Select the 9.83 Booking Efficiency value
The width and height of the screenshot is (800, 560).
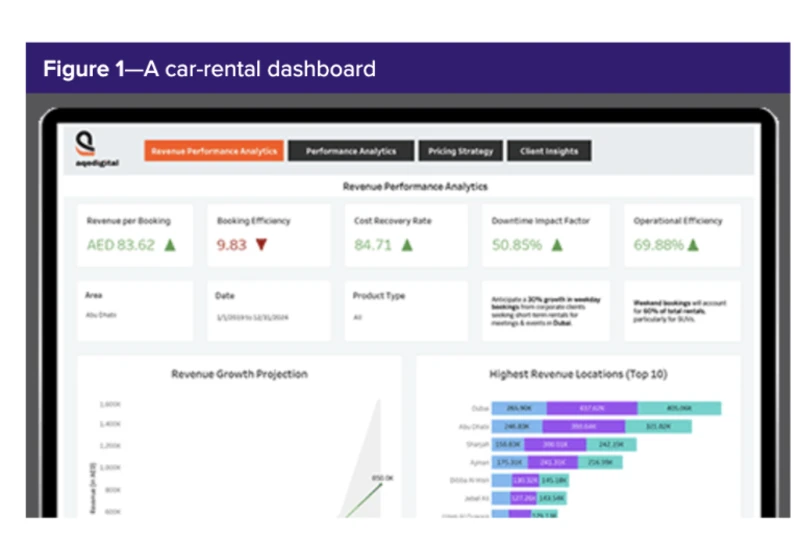pyautogui.click(x=232, y=245)
